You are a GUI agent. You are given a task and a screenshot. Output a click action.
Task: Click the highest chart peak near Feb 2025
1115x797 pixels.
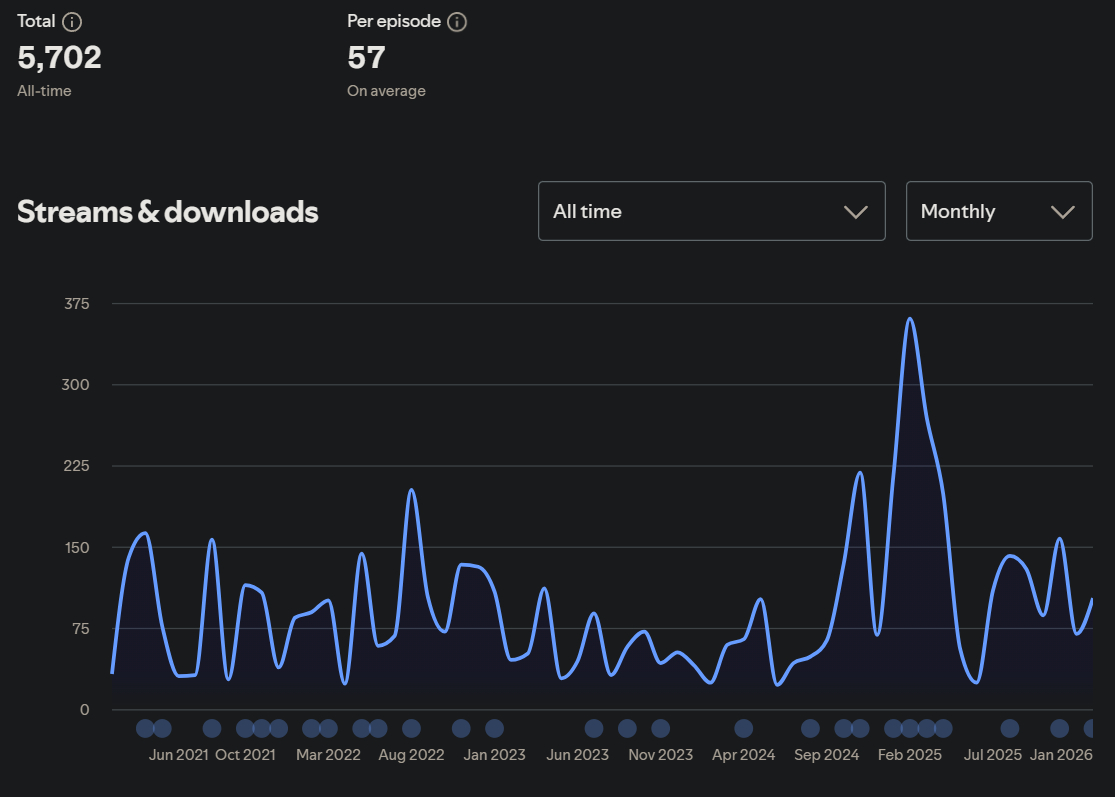coord(910,319)
